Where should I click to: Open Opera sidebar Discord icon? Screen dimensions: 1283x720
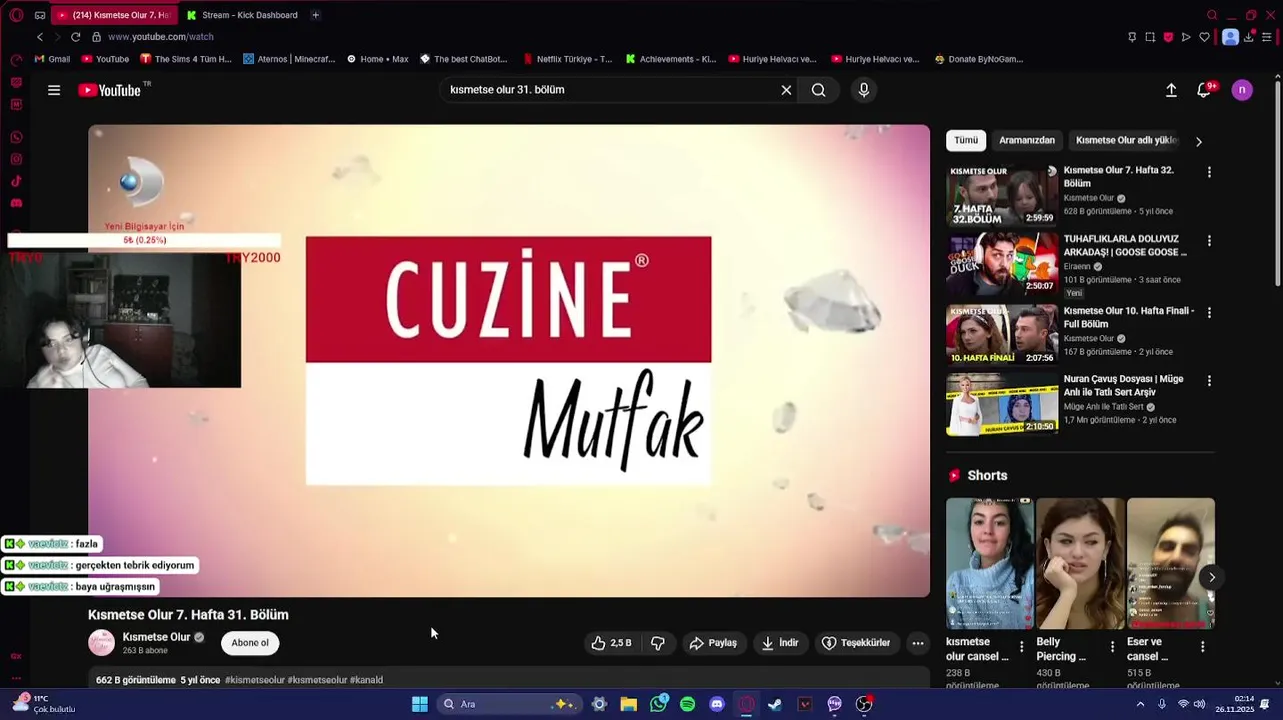coord(16,203)
